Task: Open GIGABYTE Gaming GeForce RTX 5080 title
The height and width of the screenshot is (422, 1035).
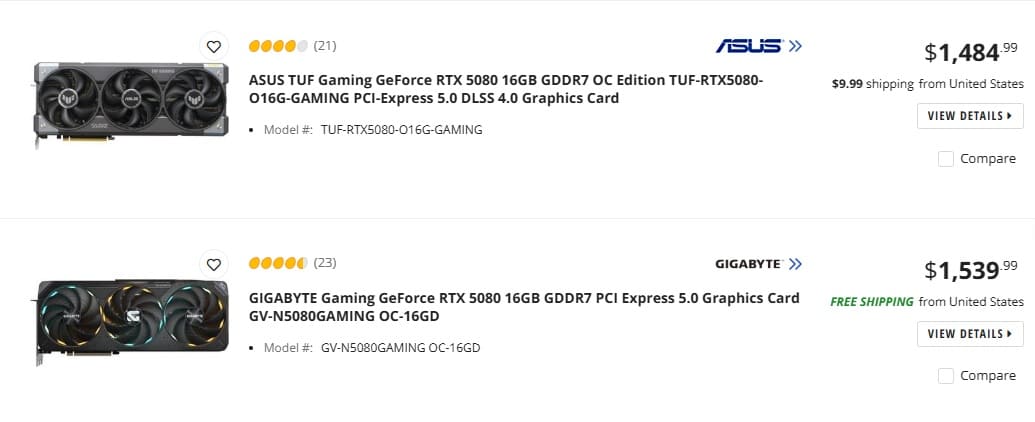Action: 524,307
